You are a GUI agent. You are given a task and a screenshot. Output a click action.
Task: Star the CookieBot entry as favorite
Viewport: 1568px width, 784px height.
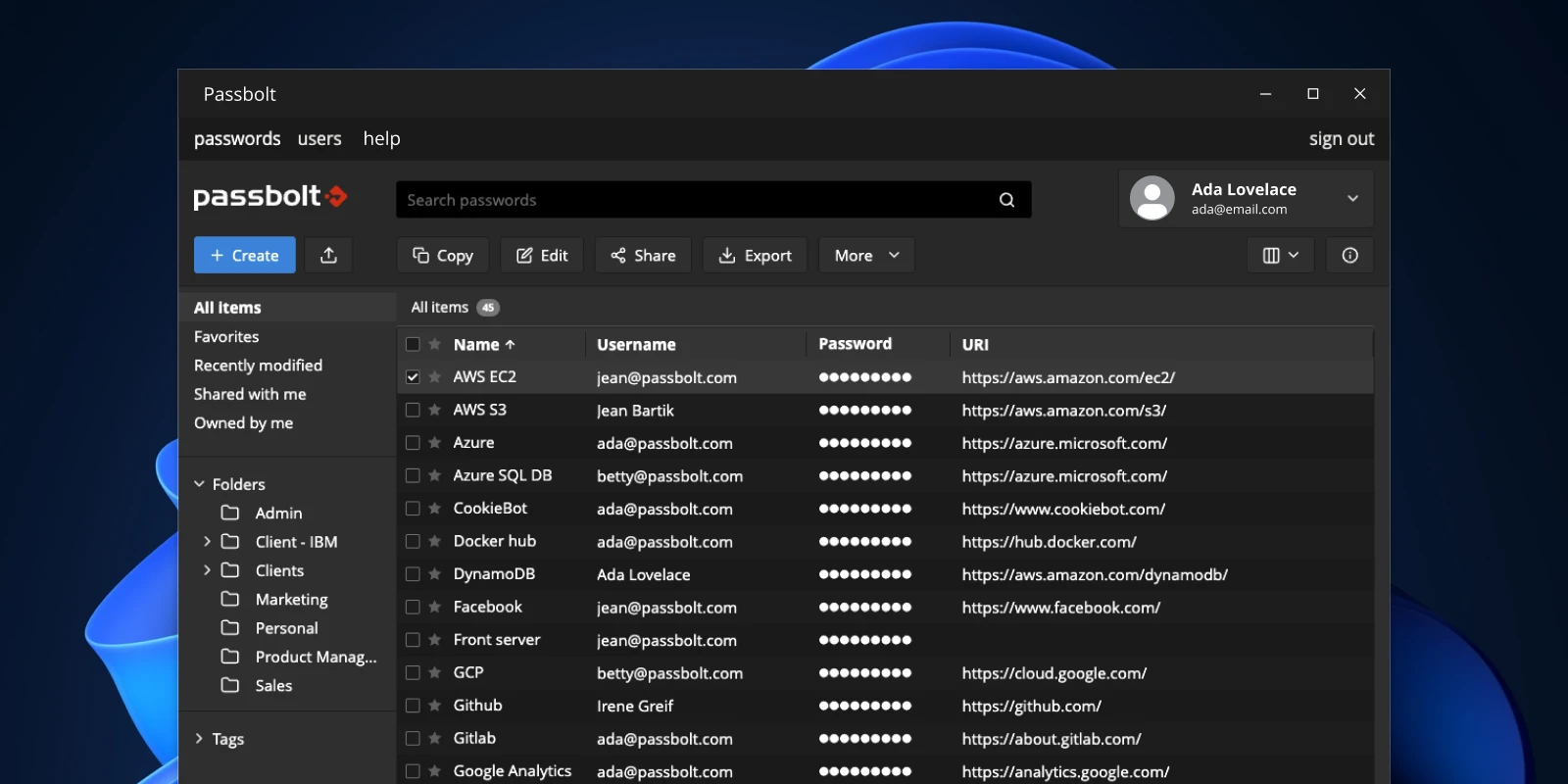tap(435, 509)
